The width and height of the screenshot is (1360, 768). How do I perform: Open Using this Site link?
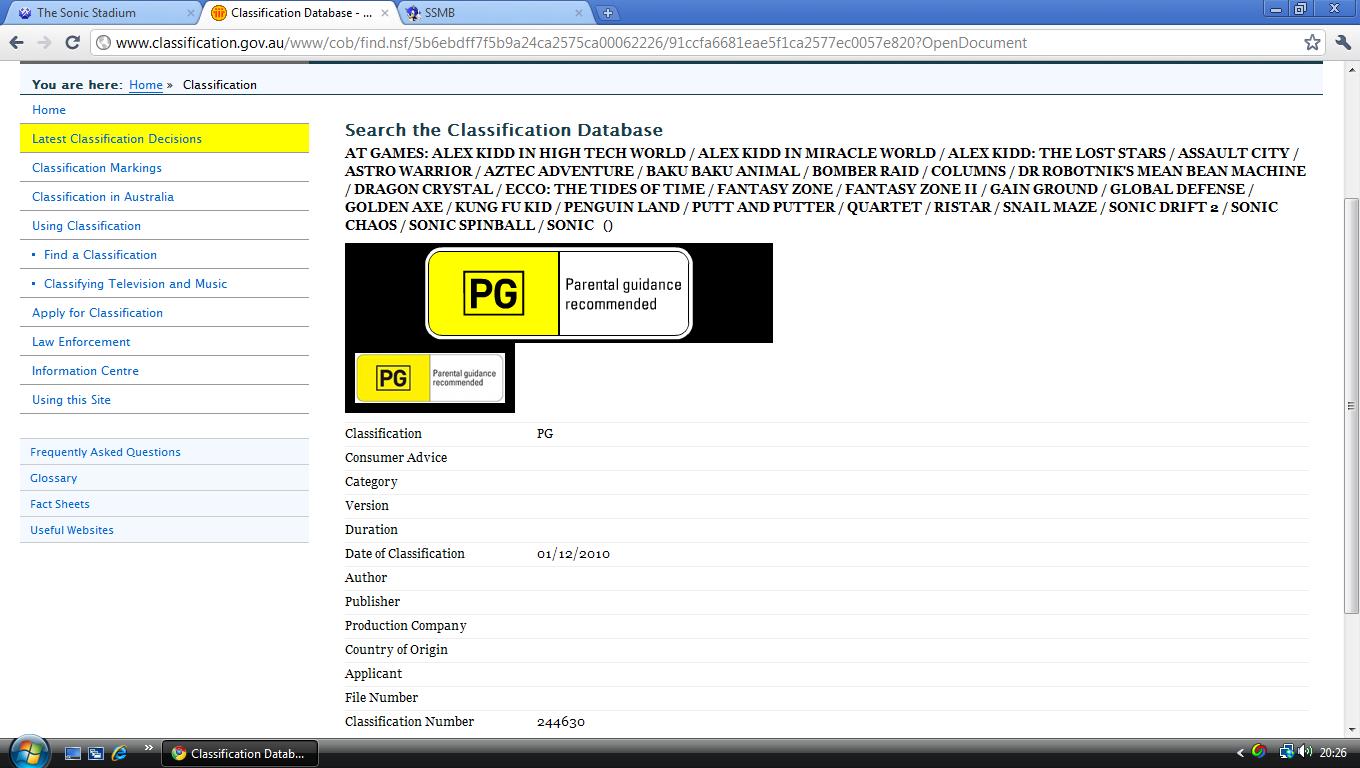tap(71, 400)
